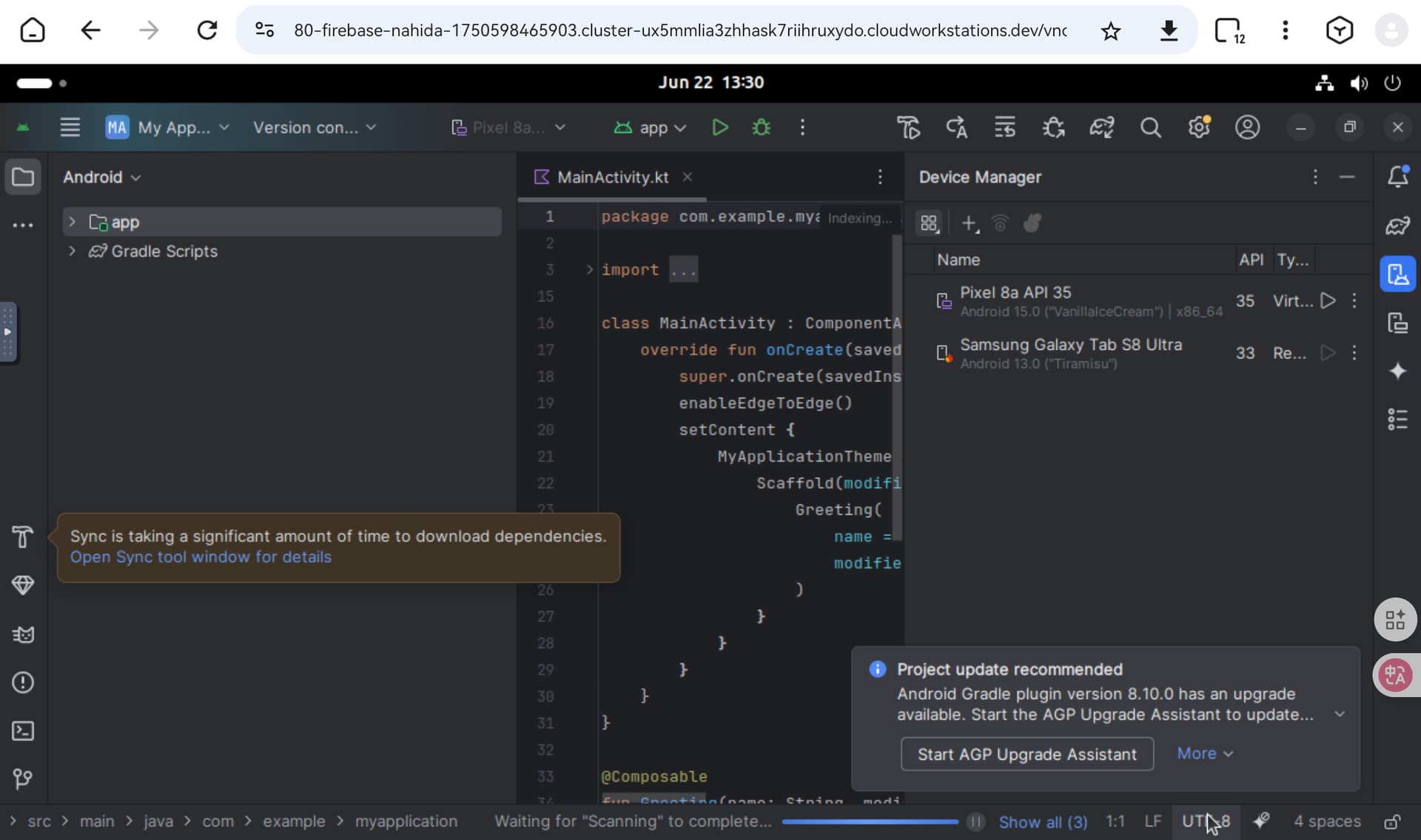Open Gemini sparkle icon in right sidebar
The width and height of the screenshot is (1421, 840).
click(x=1397, y=371)
